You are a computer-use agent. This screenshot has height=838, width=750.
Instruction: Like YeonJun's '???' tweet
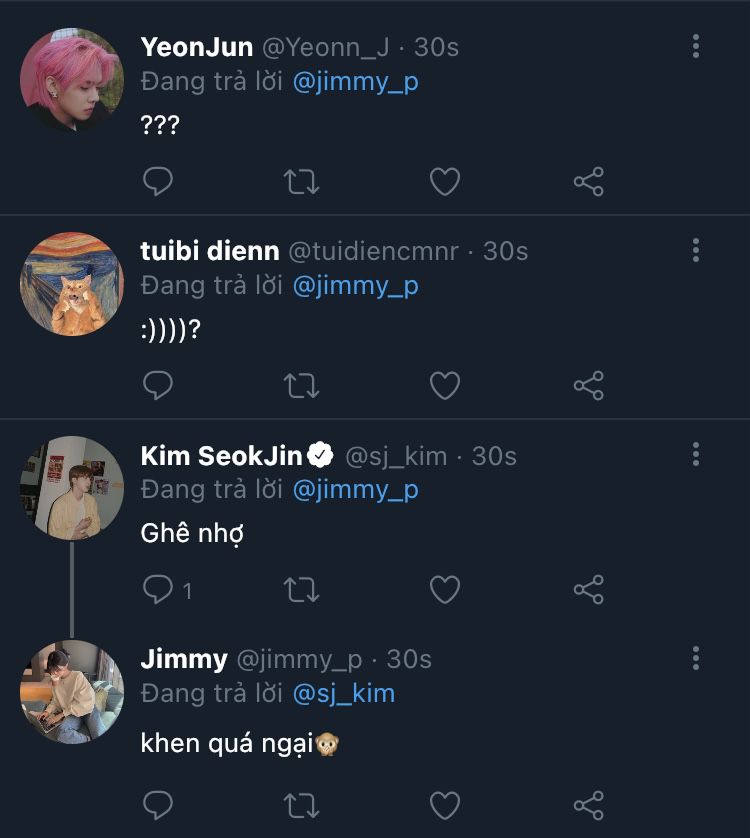pos(445,181)
